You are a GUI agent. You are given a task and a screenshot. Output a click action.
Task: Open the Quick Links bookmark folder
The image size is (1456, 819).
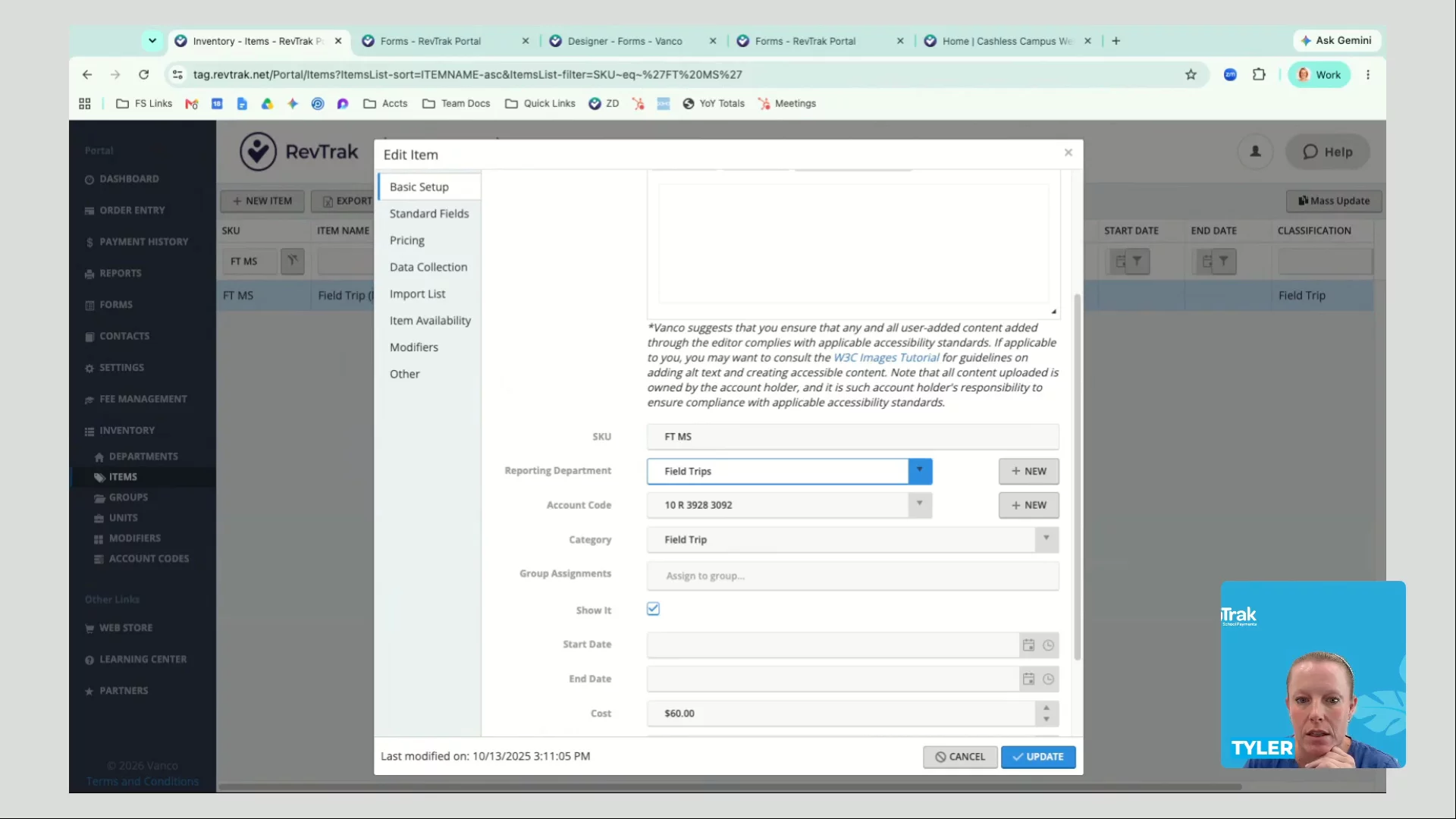click(540, 104)
